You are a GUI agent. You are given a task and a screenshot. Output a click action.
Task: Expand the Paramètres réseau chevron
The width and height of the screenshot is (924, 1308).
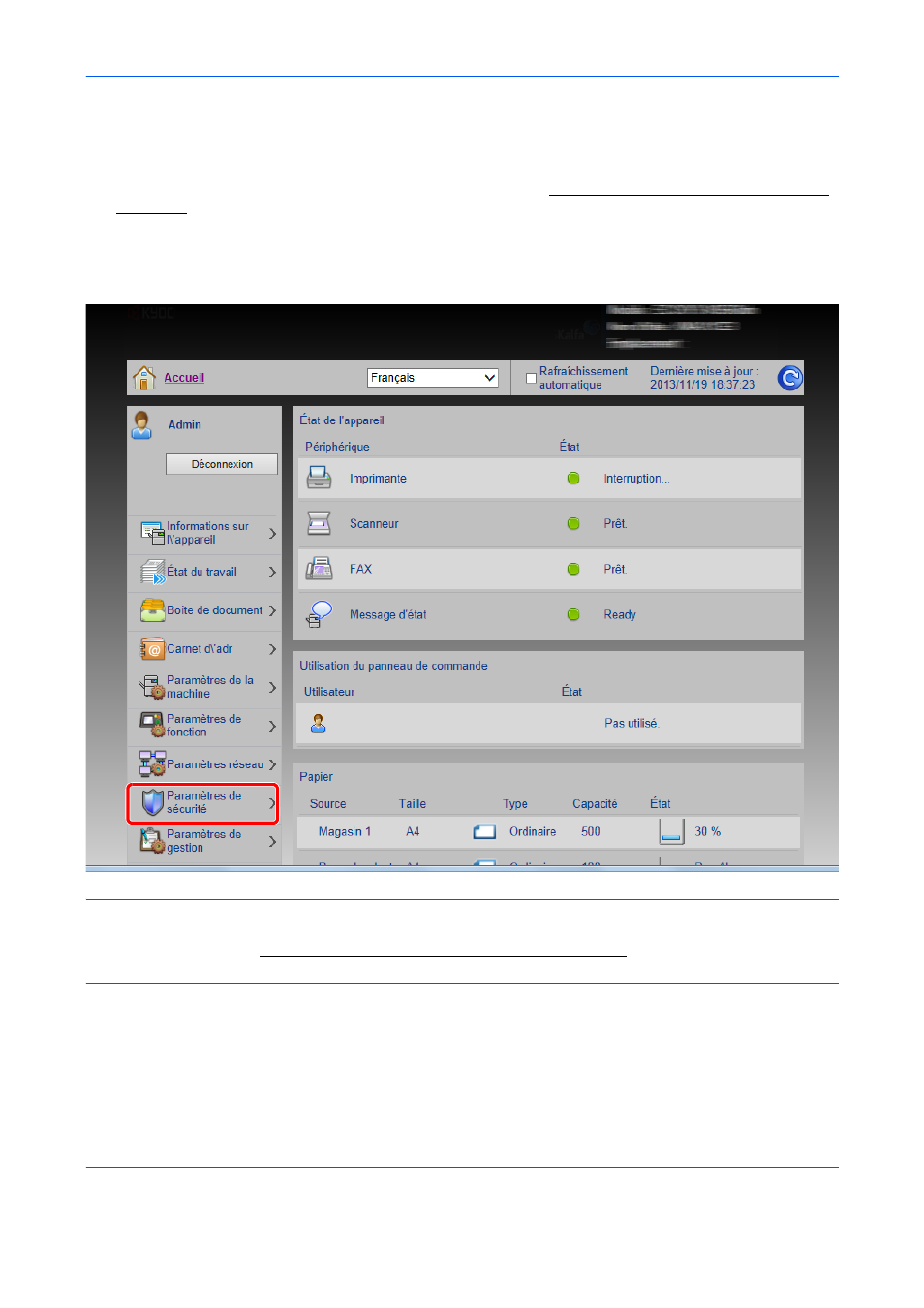[272, 764]
